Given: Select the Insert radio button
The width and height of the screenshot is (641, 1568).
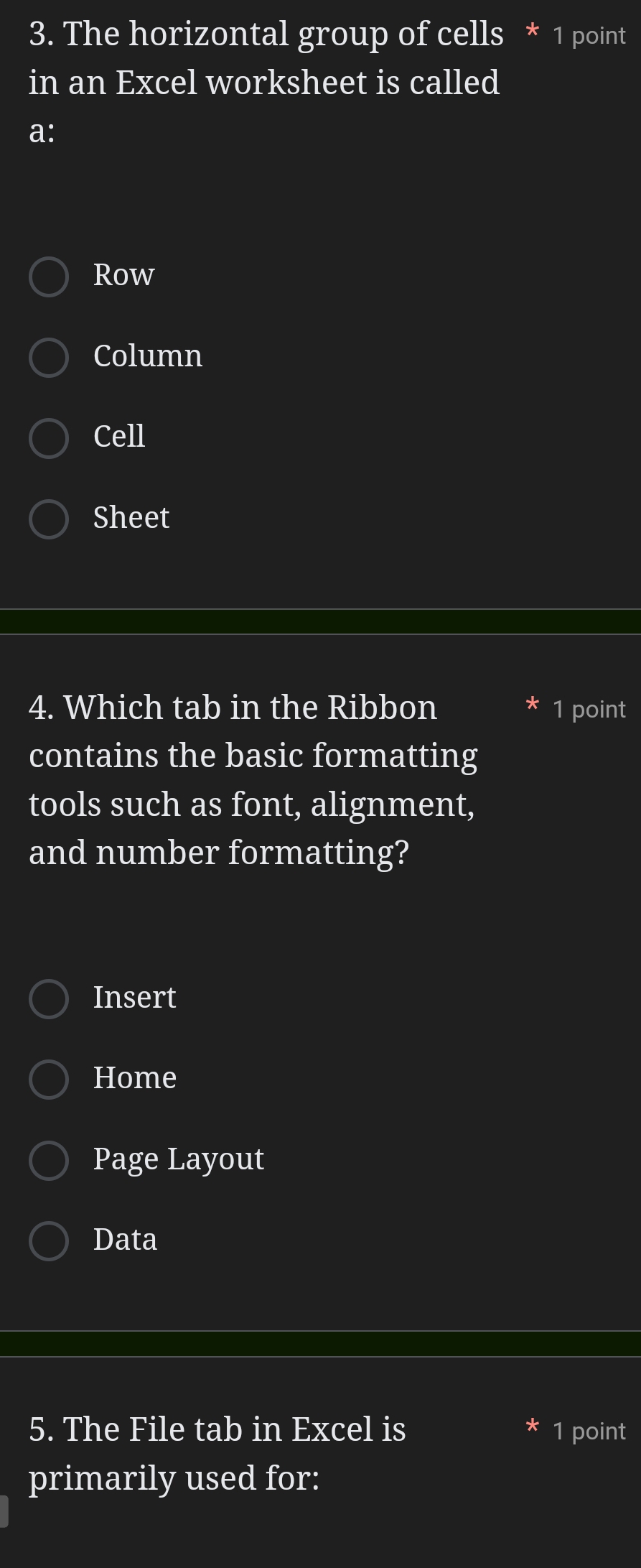Looking at the screenshot, I should click(49, 999).
